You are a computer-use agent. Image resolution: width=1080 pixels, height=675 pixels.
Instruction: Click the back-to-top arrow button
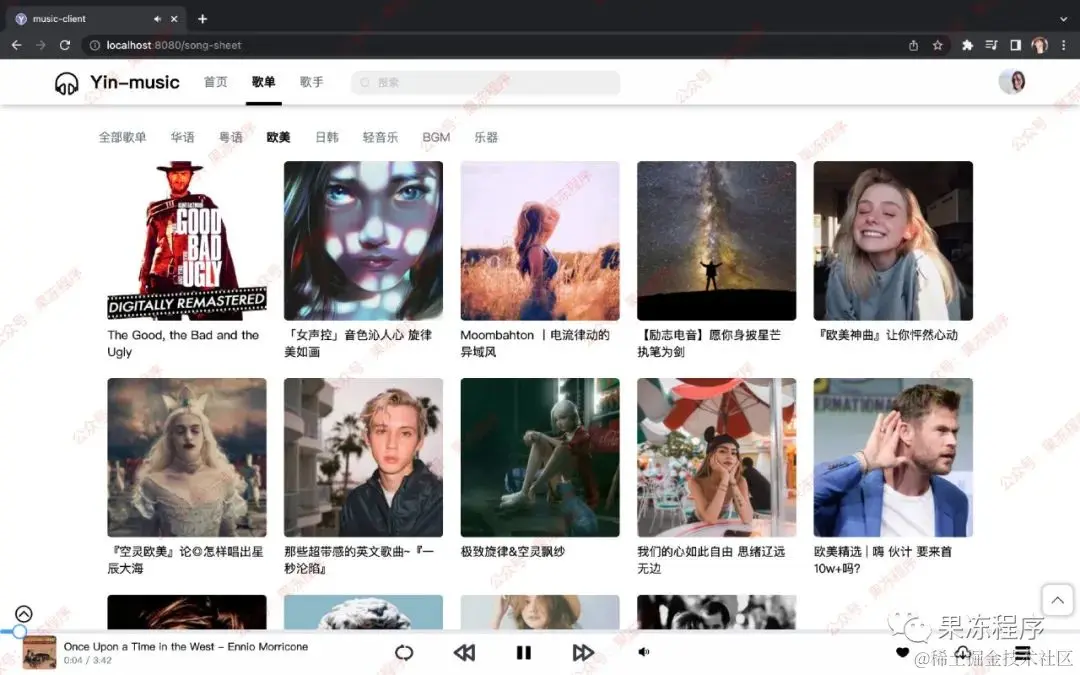click(x=1057, y=599)
